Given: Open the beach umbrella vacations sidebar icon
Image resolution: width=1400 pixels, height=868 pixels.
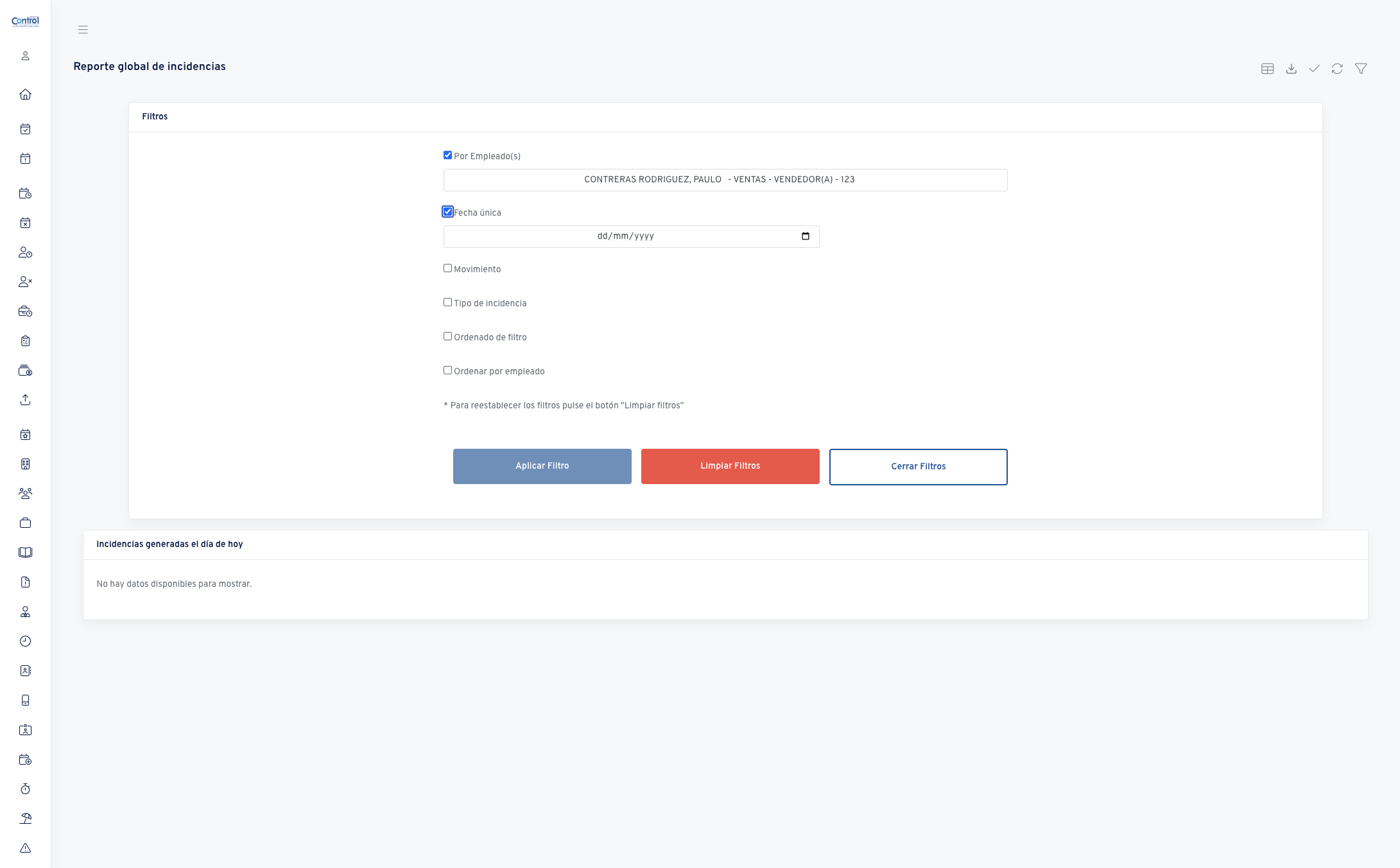Looking at the screenshot, I should tap(26, 819).
